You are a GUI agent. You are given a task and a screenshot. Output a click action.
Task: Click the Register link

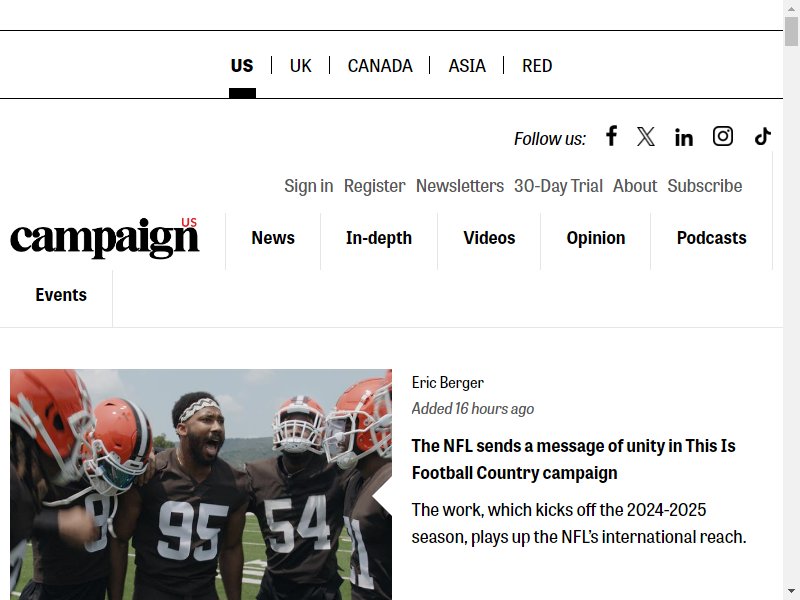click(374, 186)
